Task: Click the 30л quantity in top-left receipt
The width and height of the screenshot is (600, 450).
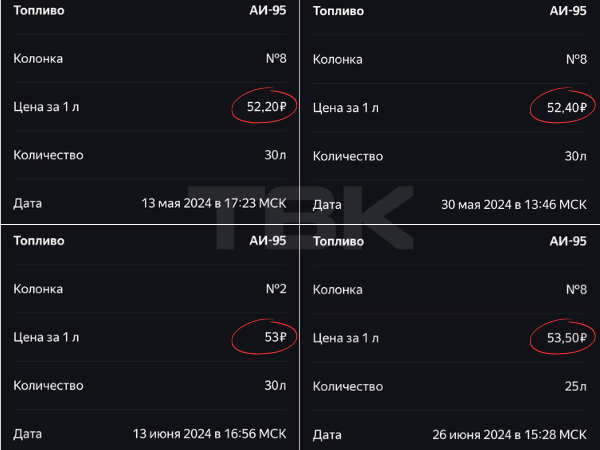Action: pyautogui.click(x=275, y=155)
